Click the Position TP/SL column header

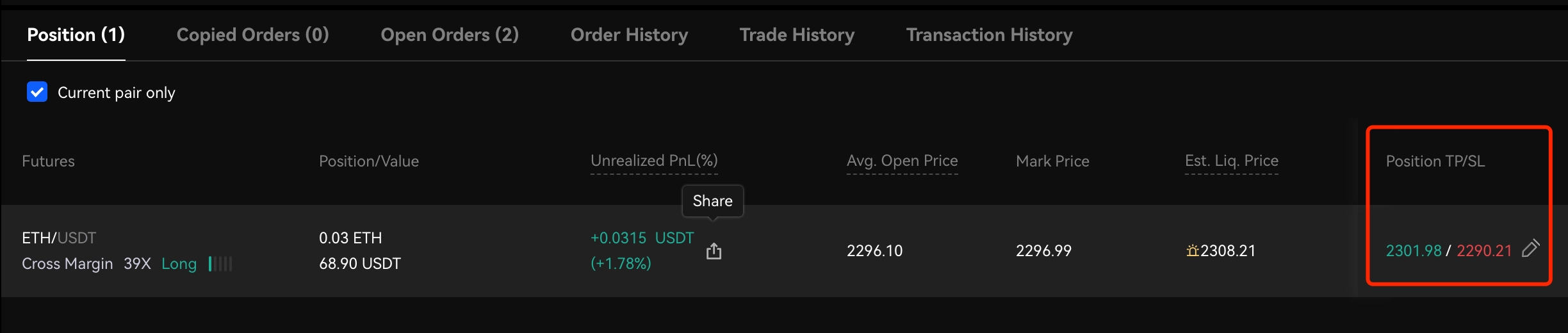(x=1435, y=161)
